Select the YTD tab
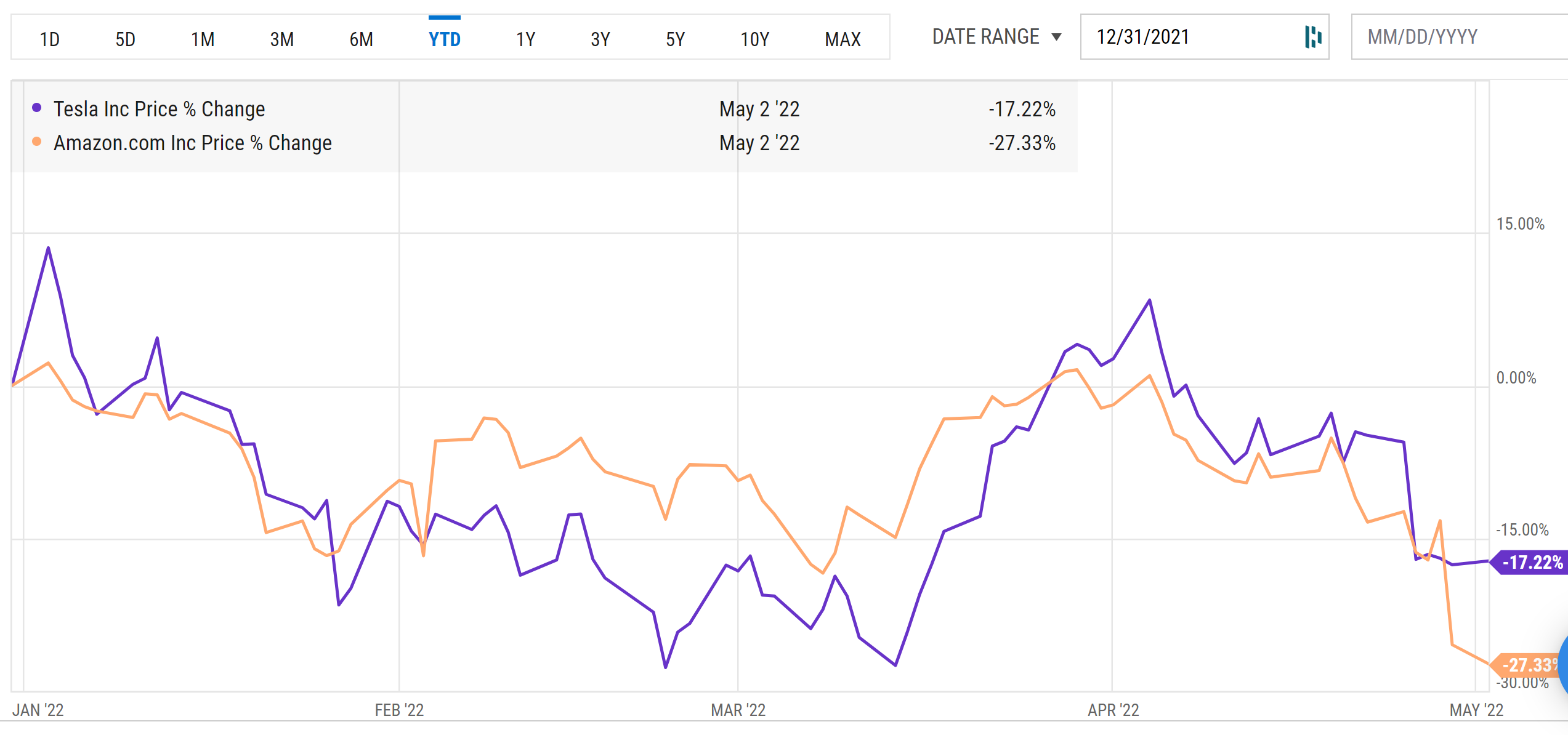This screenshot has height=735, width=1568. coord(445,39)
